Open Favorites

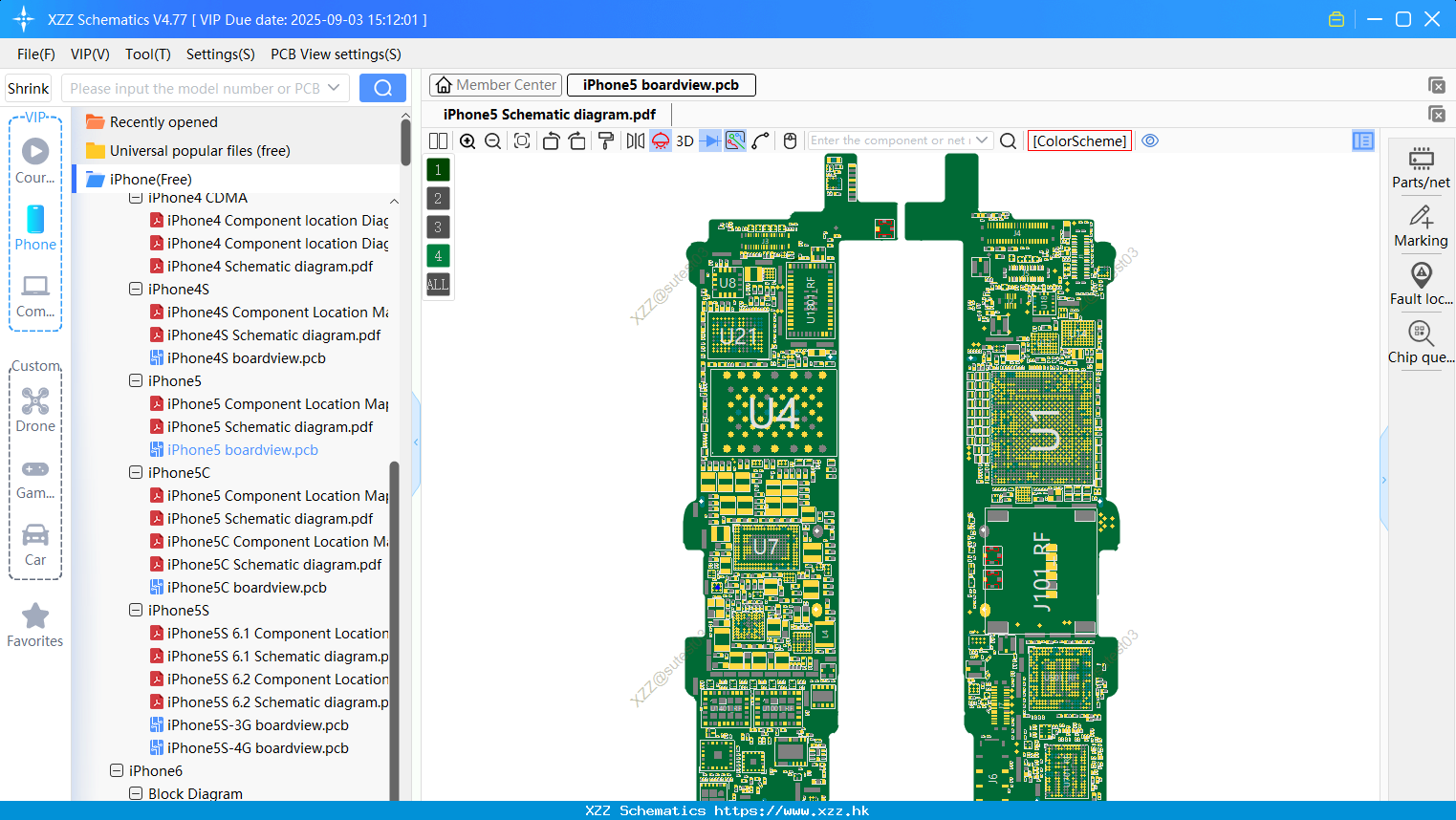coord(35,626)
